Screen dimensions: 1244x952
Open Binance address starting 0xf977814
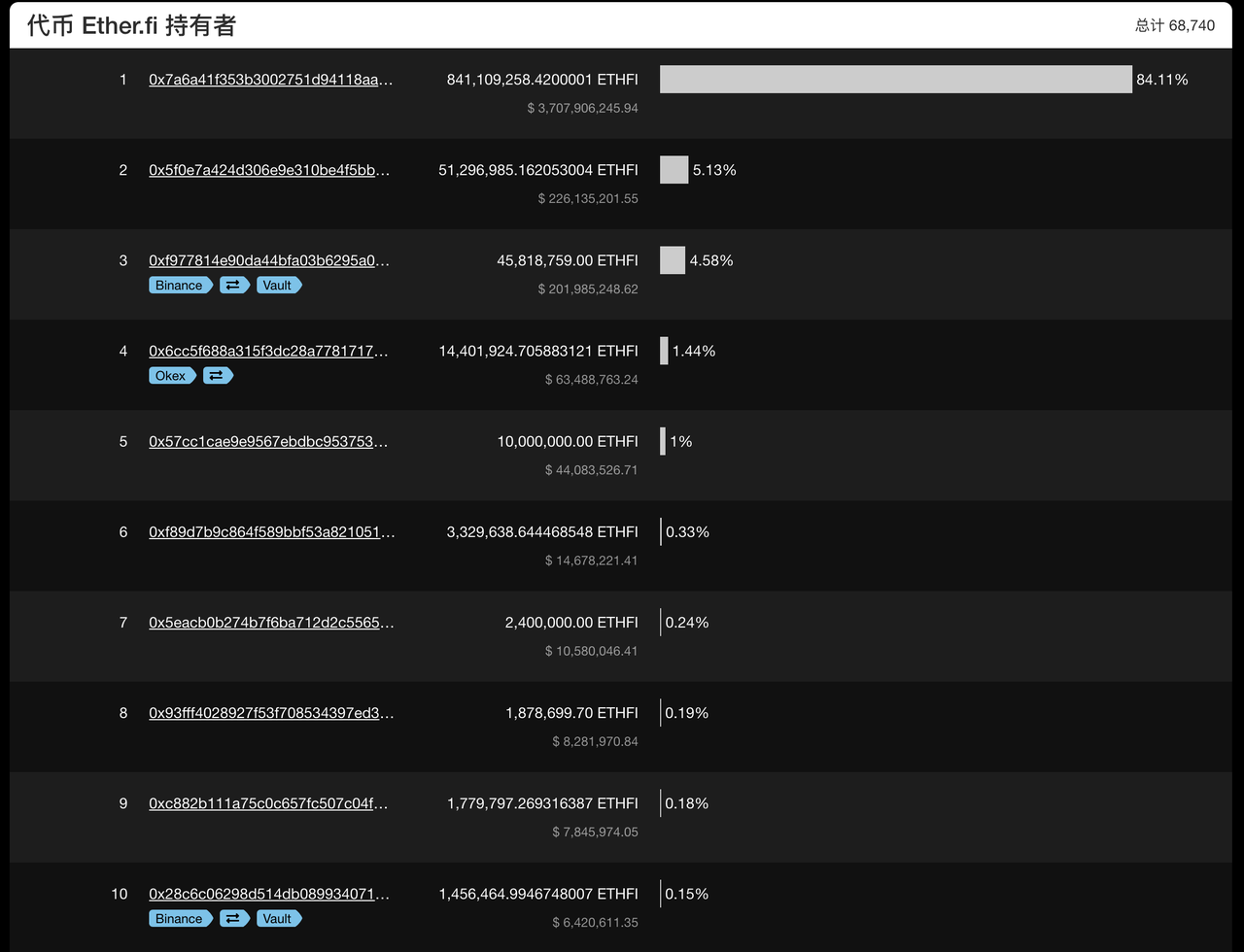[x=270, y=260]
